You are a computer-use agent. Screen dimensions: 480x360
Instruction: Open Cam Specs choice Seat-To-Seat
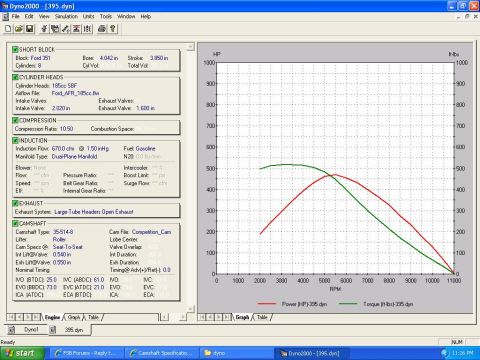pyautogui.click(x=68, y=247)
